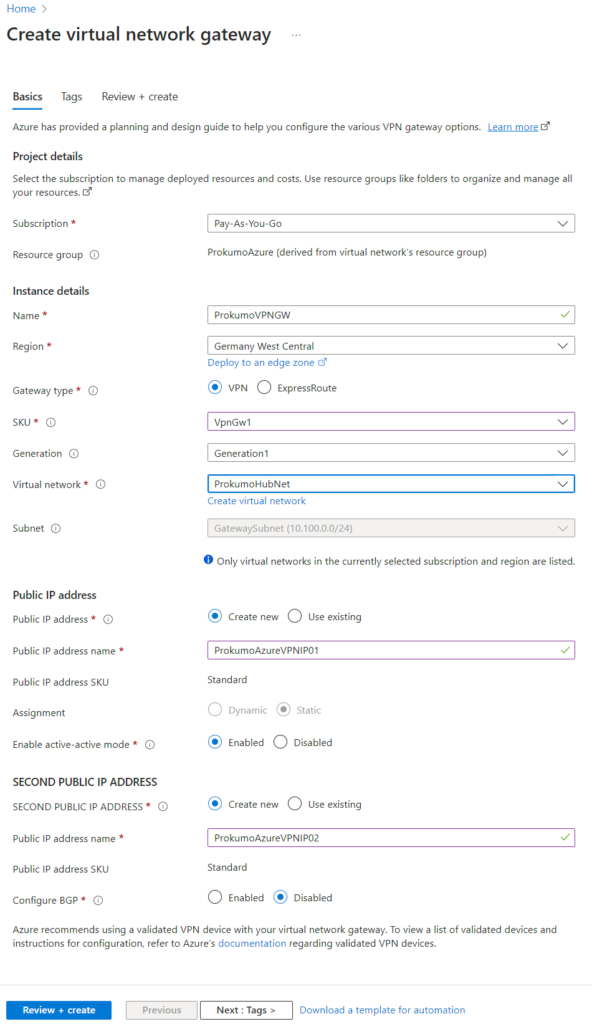Screen dimensions: 592x1024
Task: Click the info icon beside Gateway type
Action: point(93,391)
